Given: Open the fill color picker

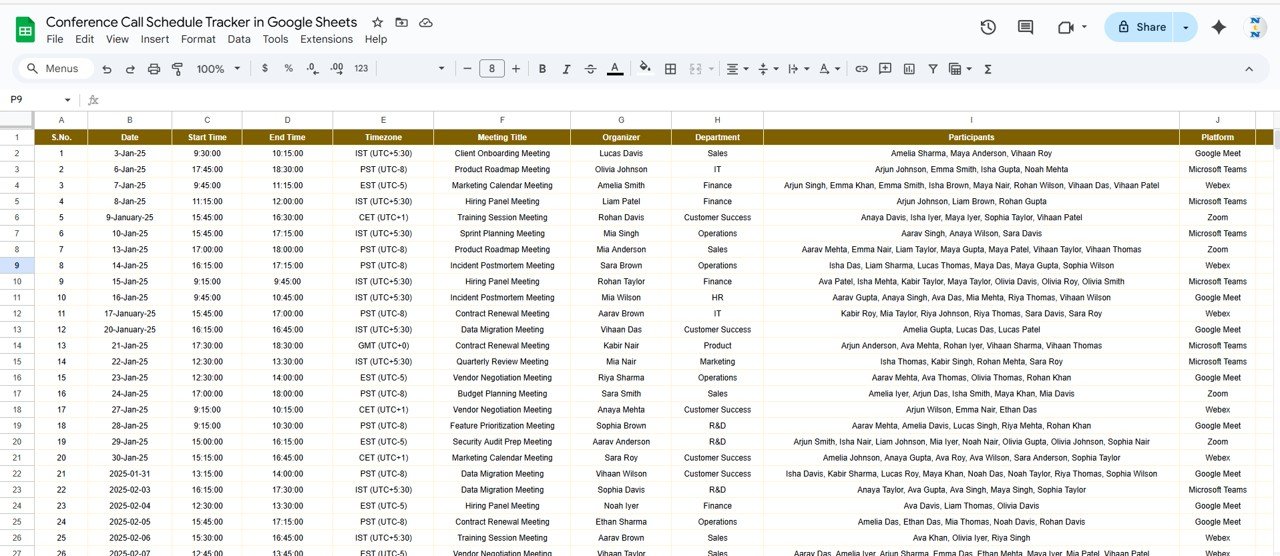Looking at the screenshot, I should click(645, 69).
